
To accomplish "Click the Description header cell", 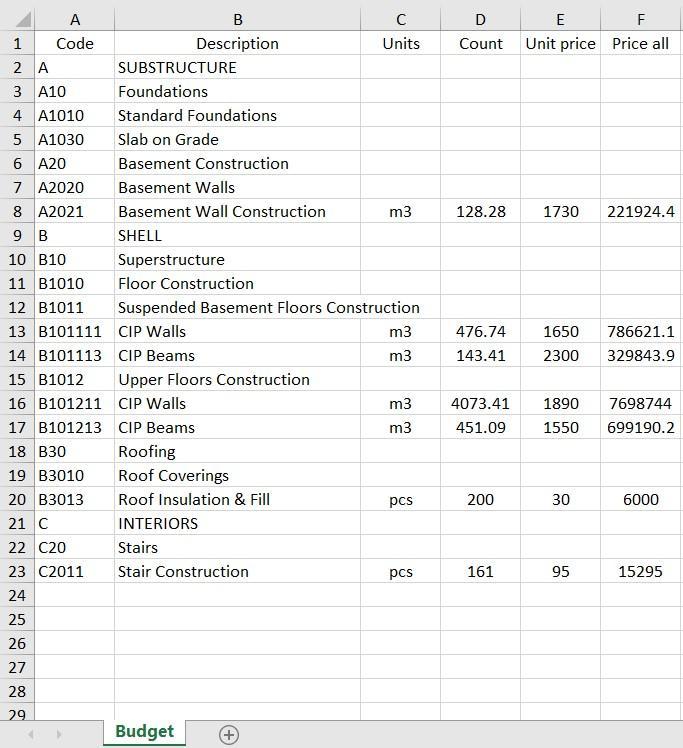I will 238,43.
